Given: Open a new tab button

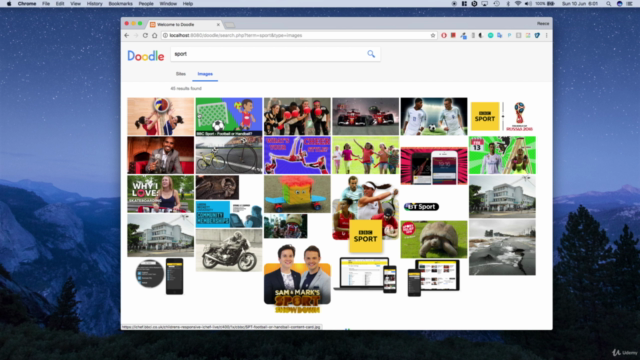Looking at the screenshot, I should pos(230,25).
